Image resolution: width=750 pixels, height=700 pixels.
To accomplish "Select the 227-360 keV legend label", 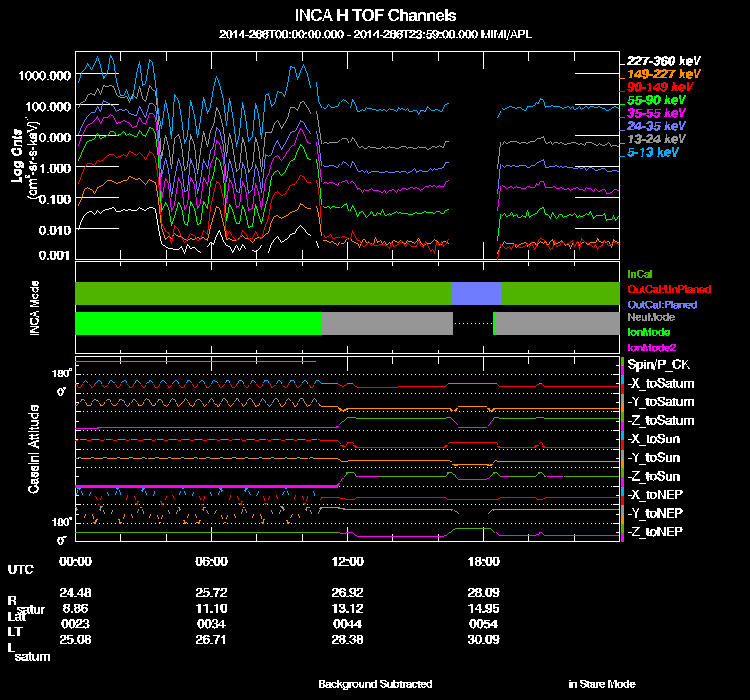I will pyautogui.click(x=663, y=61).
